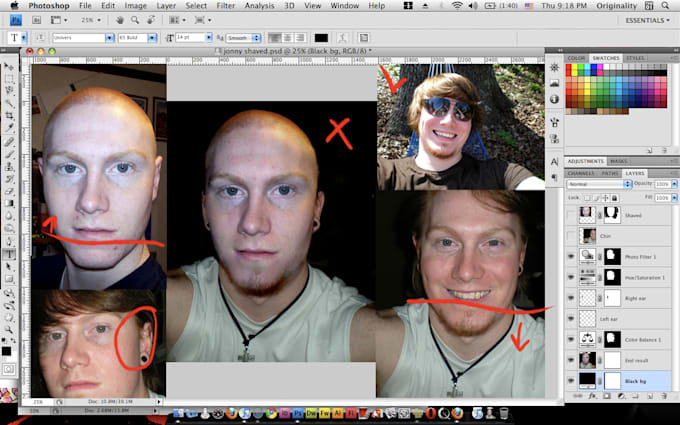Show the Chin layer
The width and height of the screenshot is (680, 425).
571,236
